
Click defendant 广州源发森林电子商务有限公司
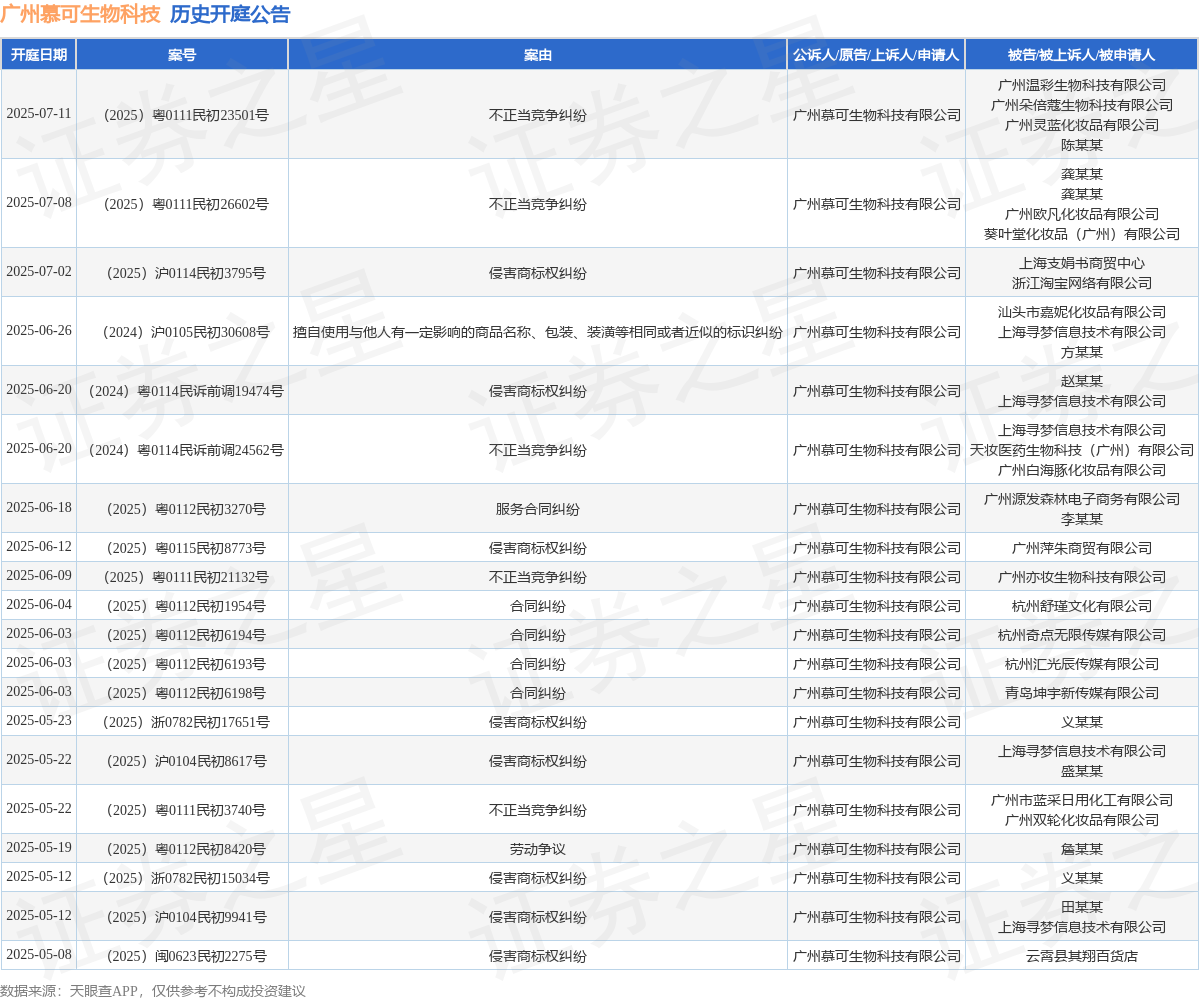click(x=1082, y=499)
